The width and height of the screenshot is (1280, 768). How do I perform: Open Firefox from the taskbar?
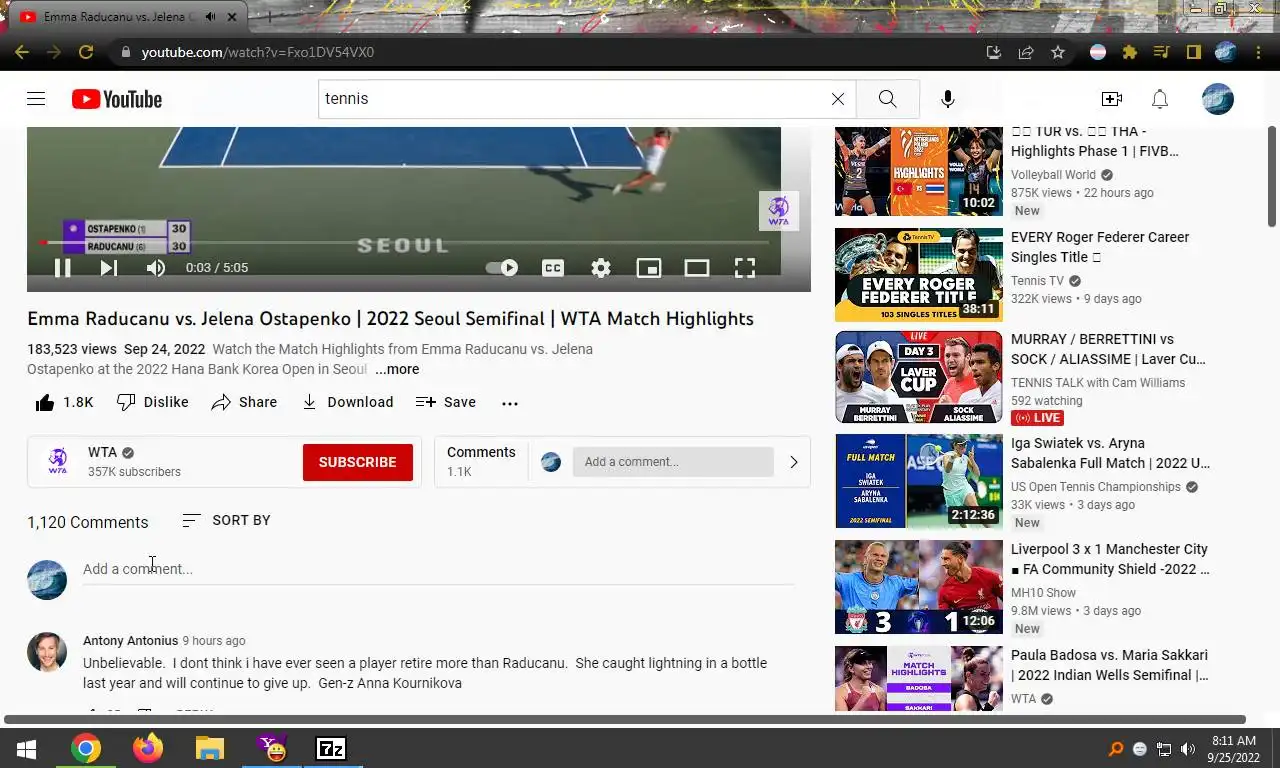click(148, 748)
